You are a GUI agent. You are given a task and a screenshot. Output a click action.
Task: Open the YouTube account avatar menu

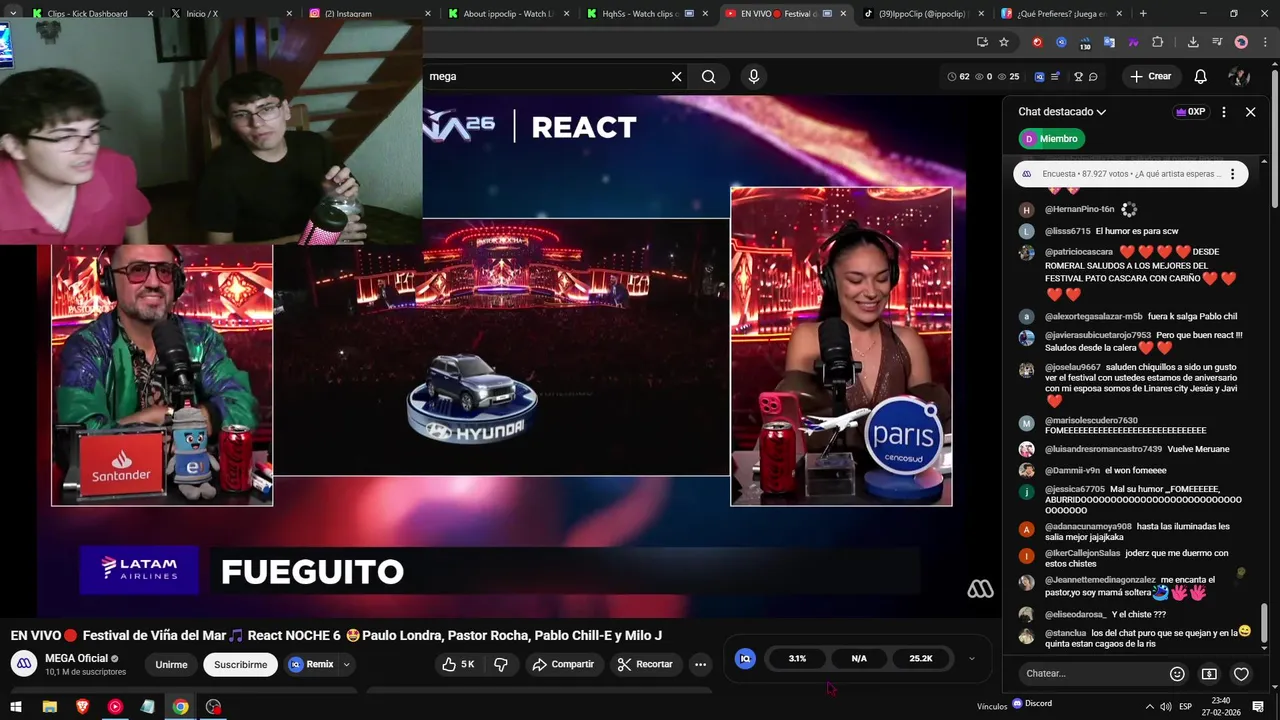(1239, 77)
